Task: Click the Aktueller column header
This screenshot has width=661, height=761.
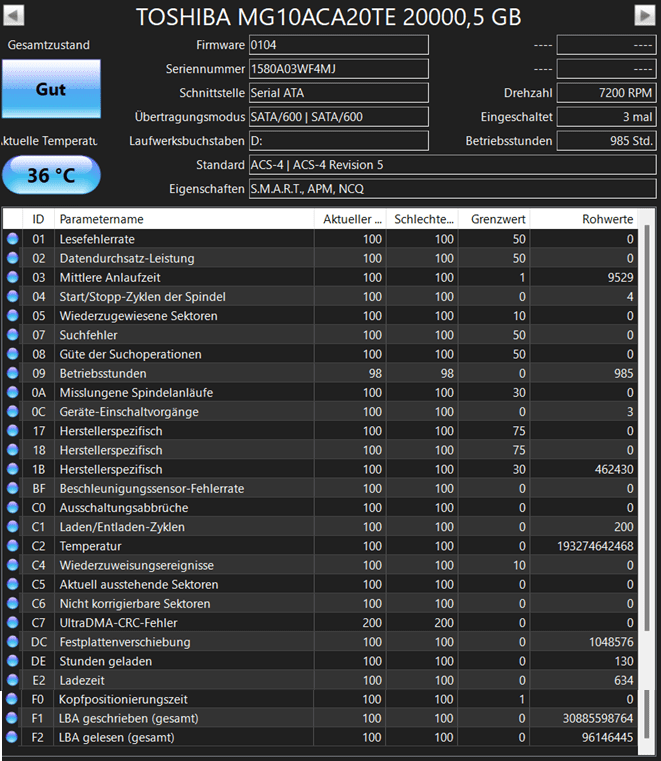Action: [350, 219]
